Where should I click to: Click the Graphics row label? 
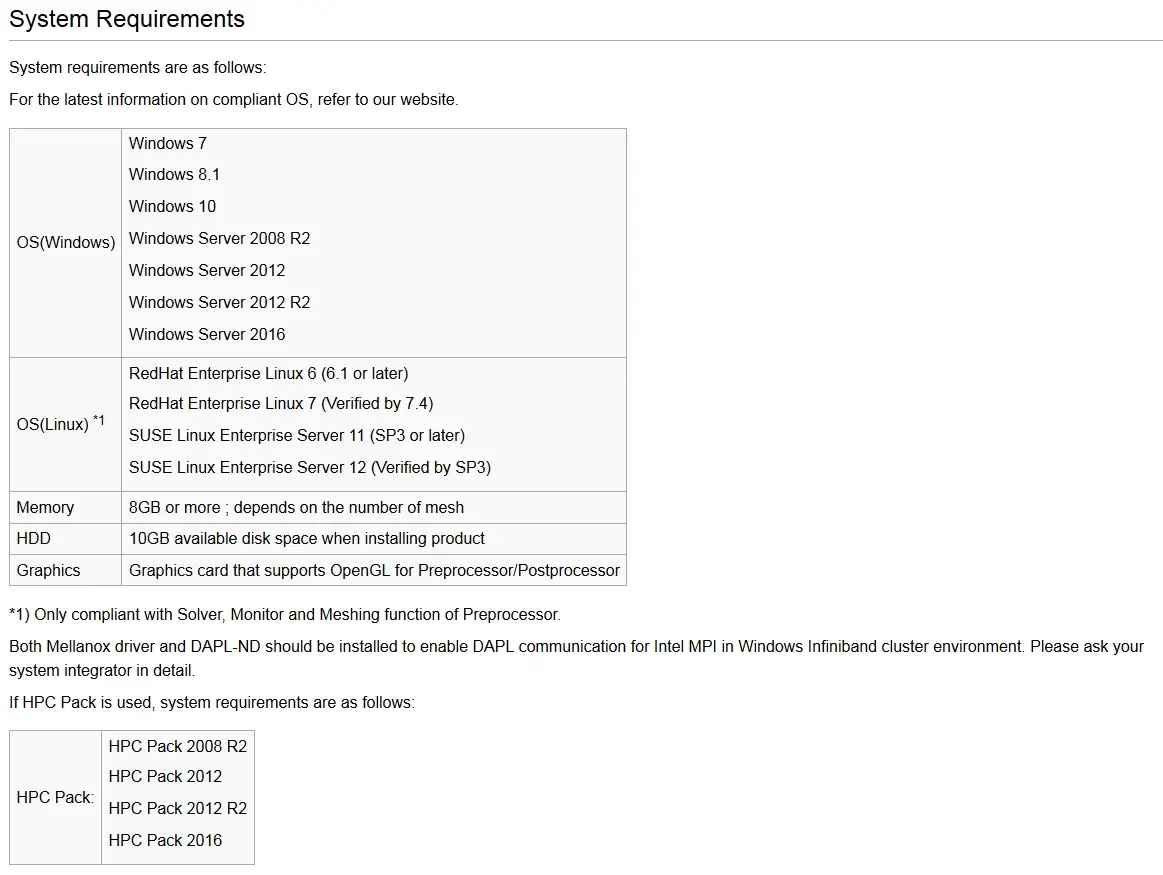(48, 570)
